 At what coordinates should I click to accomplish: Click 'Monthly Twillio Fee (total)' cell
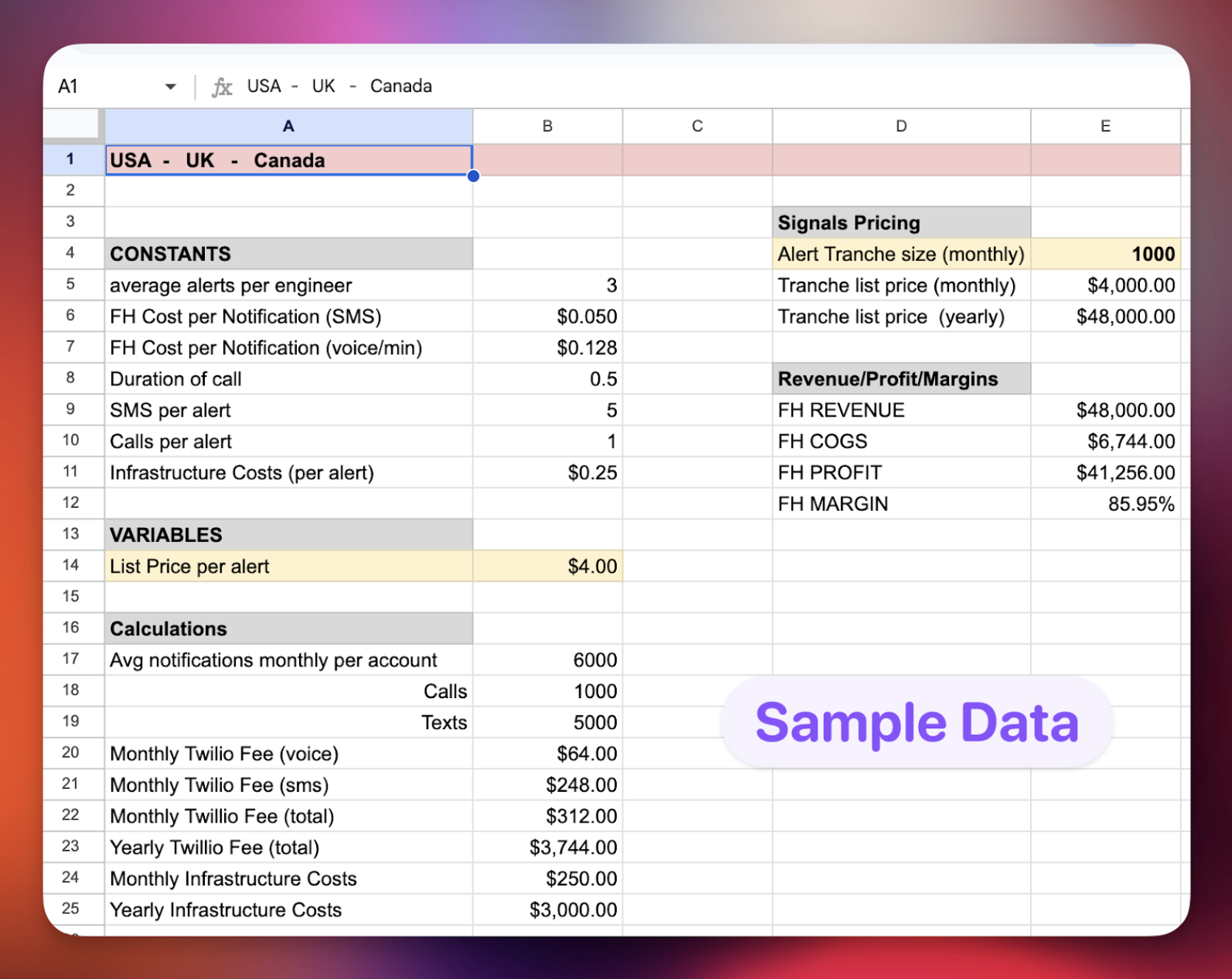click(289, 816)
